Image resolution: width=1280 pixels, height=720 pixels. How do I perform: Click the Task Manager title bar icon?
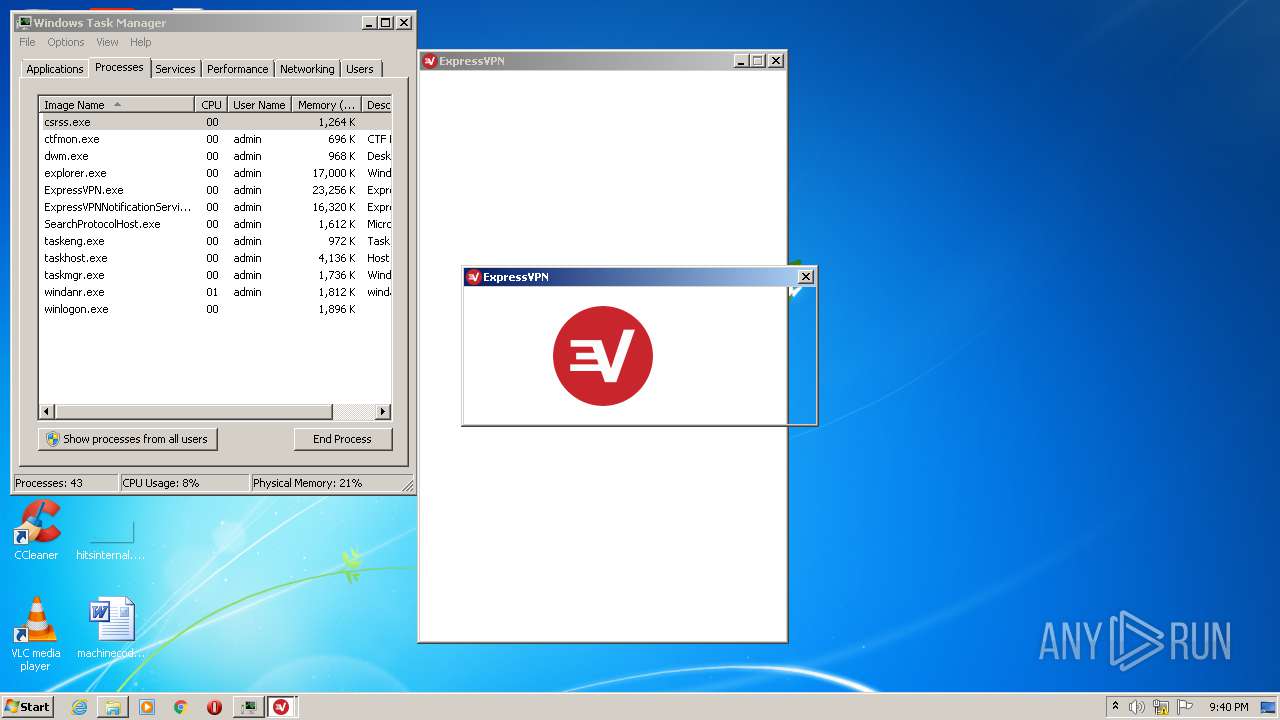coord(24,22)
